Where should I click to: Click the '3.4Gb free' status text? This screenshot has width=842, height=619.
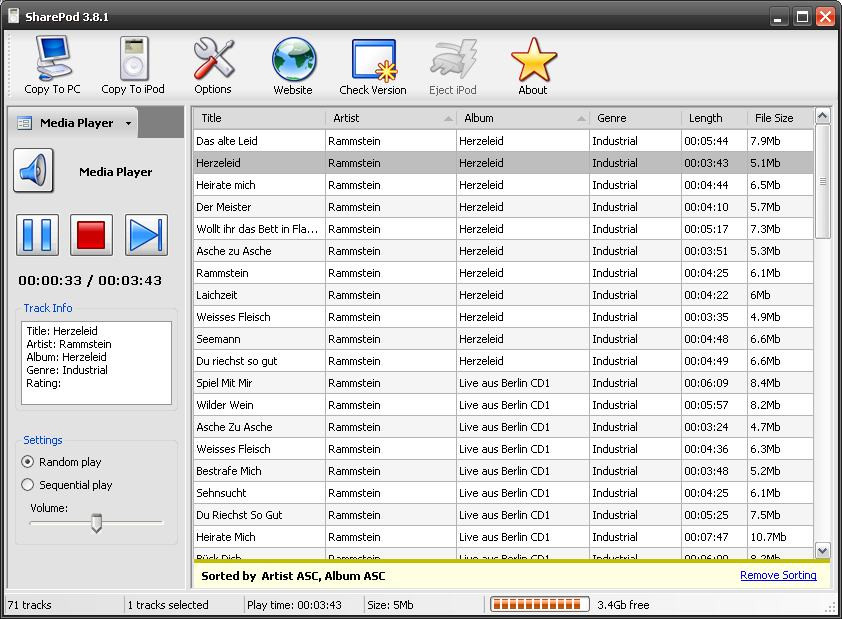click(x=623, y=605)
